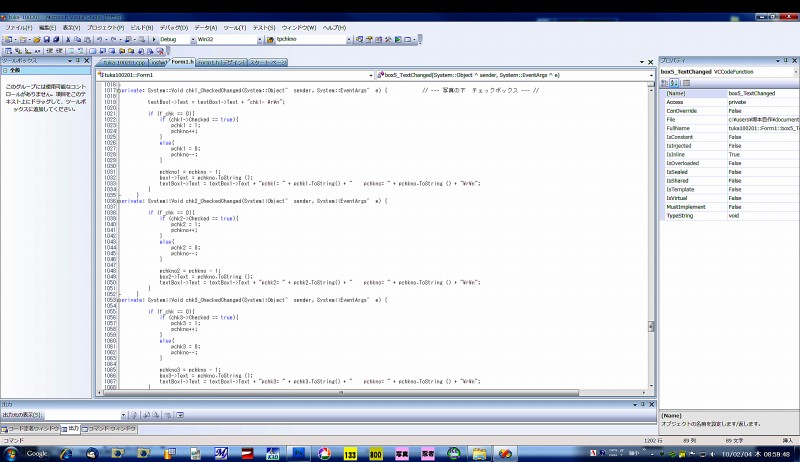Click the Windows Start orb
Viewport: 800px width, 462px height.
(x=9, y=453)
